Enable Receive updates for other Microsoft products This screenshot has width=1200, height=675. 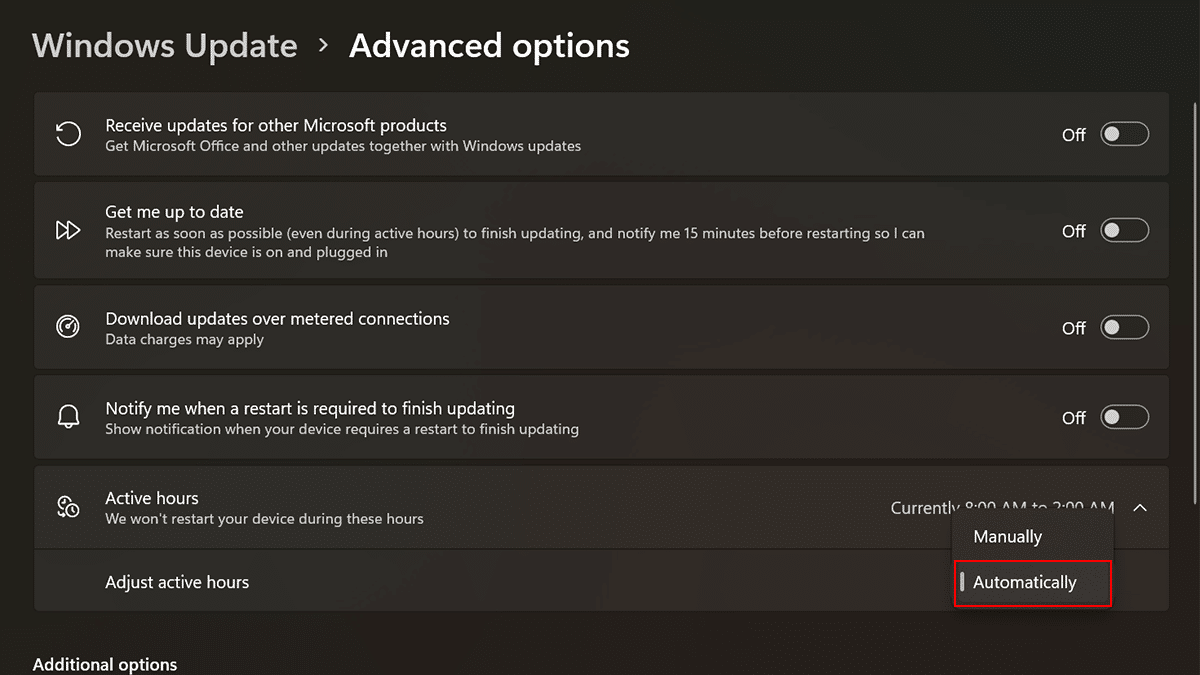pyautogui.click(x=1124, y=134)
